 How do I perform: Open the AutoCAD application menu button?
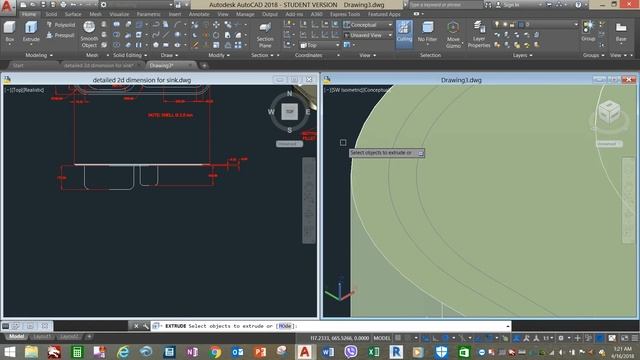[x=7, y=7]
